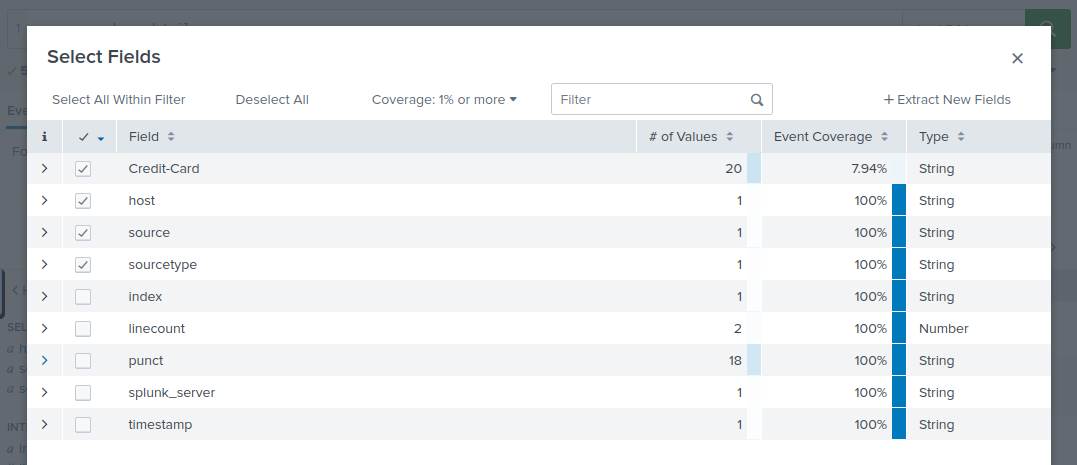Open the checkmark selection dropdown in header
Viewport: 1077px width, 465px height.
point(100,138)
